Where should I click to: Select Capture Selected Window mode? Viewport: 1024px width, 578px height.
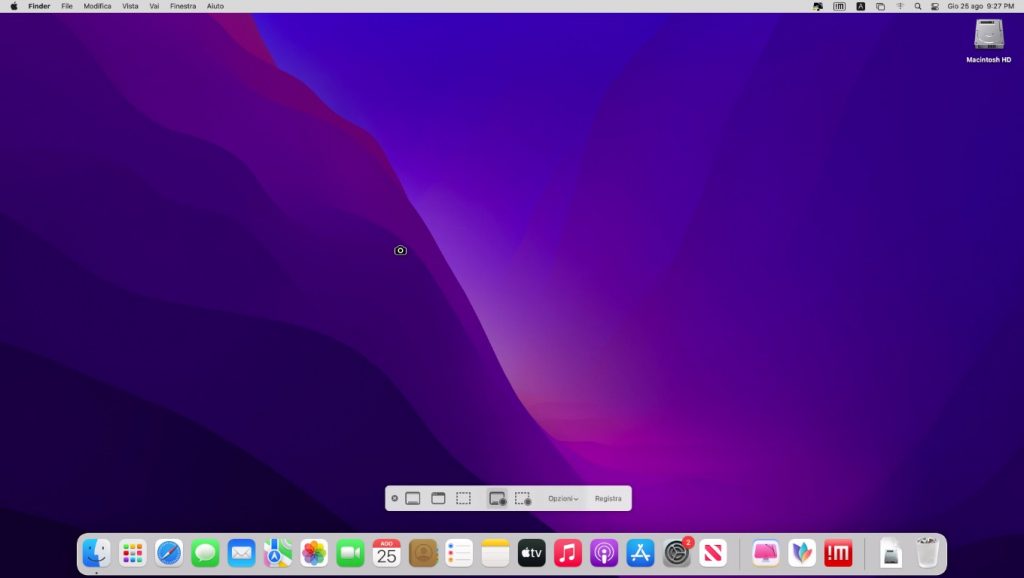[x=438, y=498]
